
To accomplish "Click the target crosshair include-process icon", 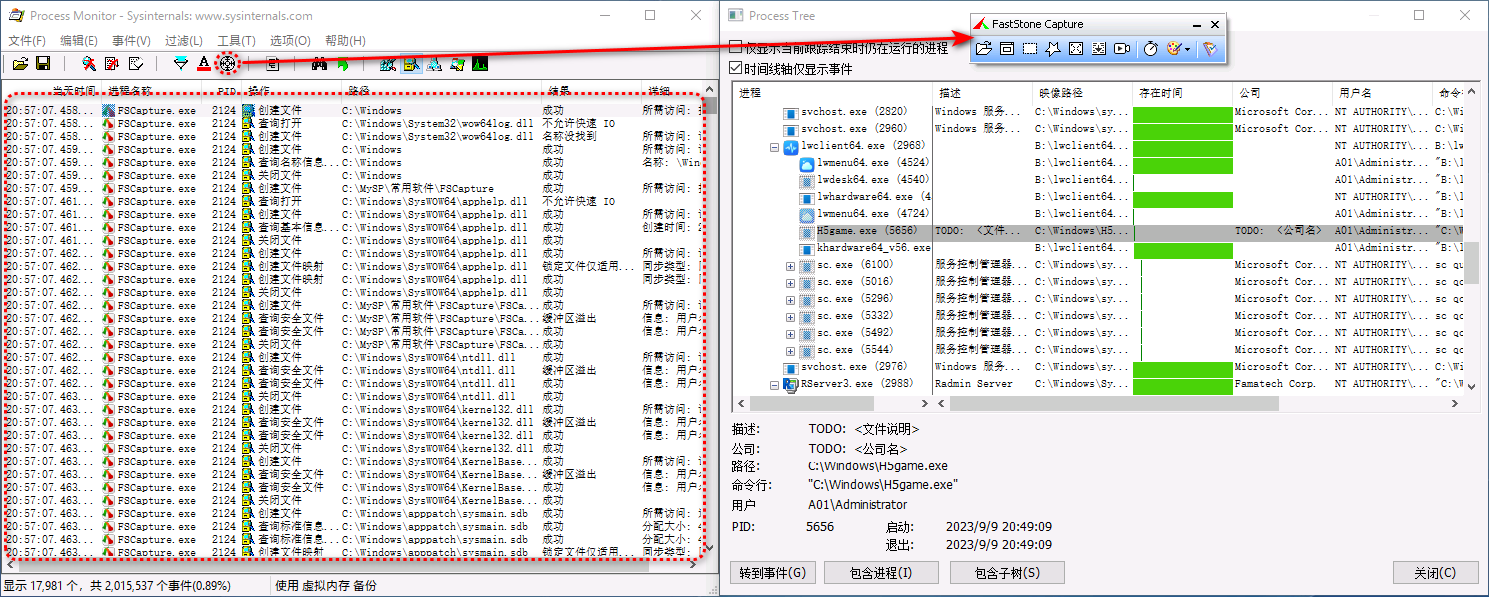I will pos(228,64).
